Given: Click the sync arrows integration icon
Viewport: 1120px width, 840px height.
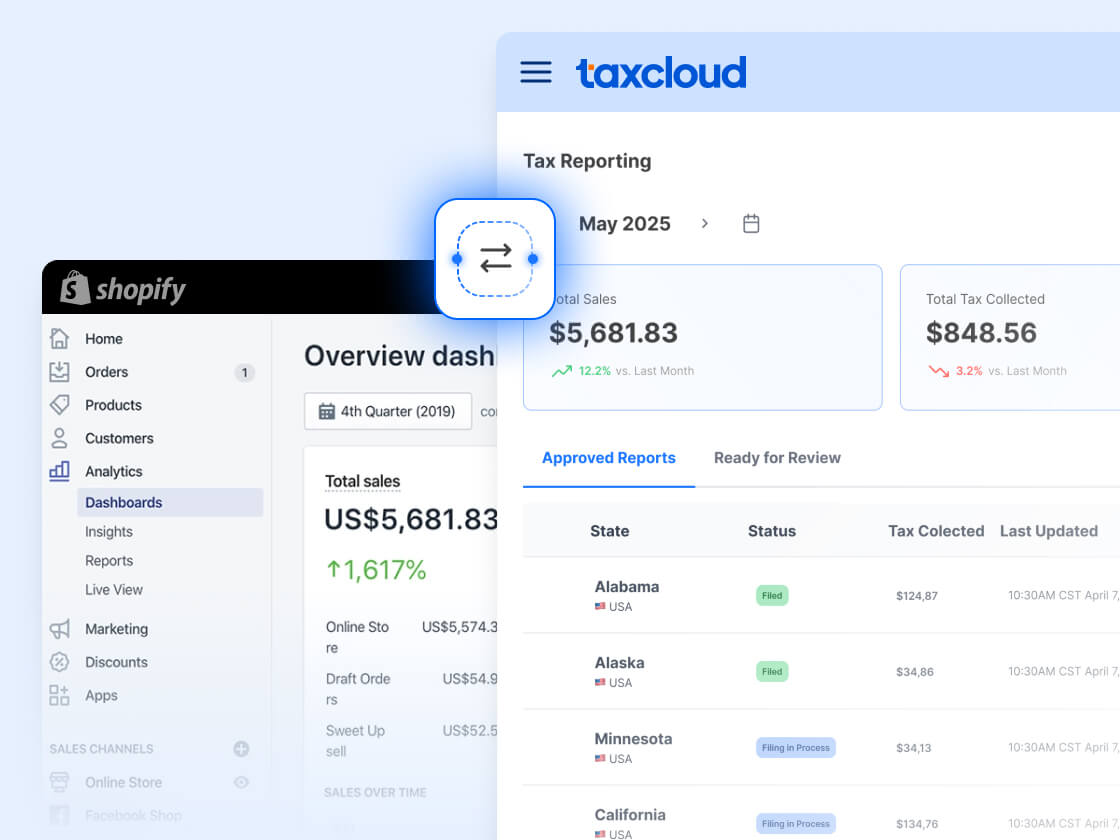Looking at the screenshot, I should [495, 259].
